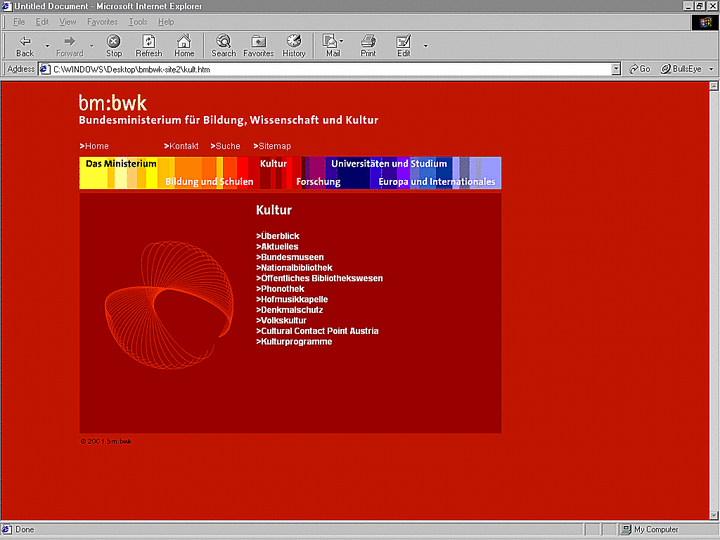Screen dimensions: 720x540
Task: Open the >Volkskultur link
Action: pyautogui.click(x=281, y=321)
